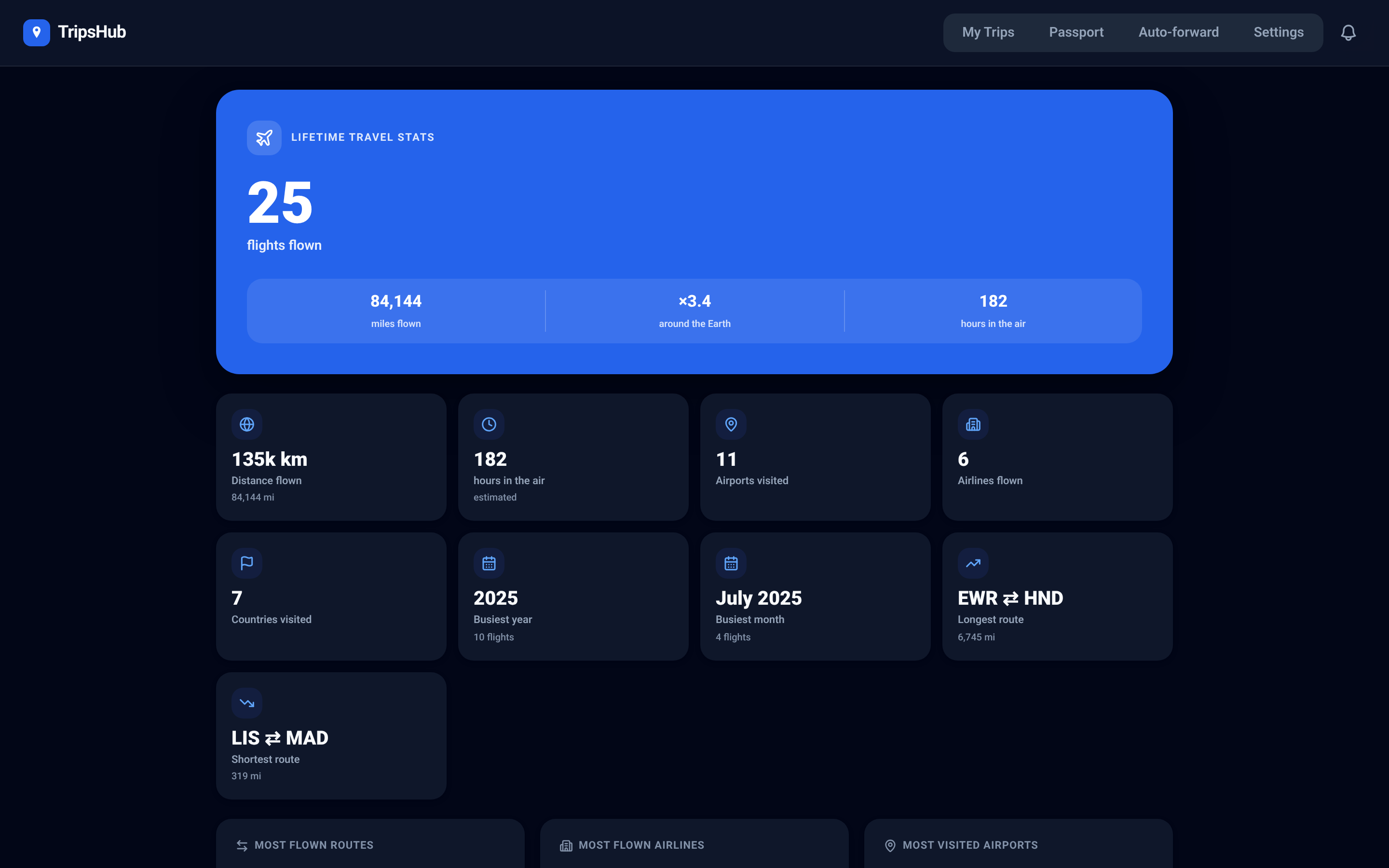
Task: Click the calendar icon on Busiest year card
Action: 489,563
